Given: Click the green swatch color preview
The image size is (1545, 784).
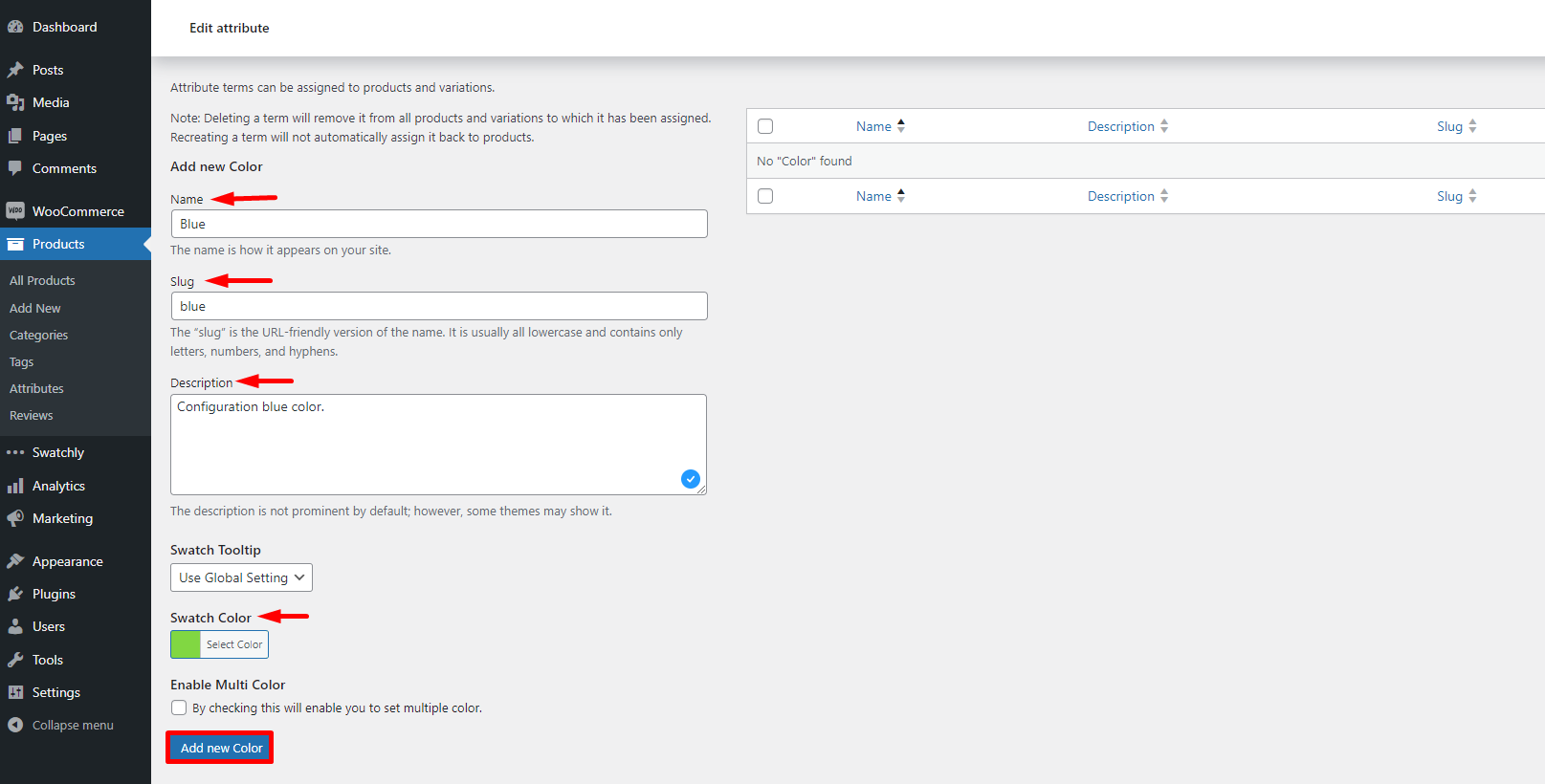Looking at the screenshot, I should 186,644.
